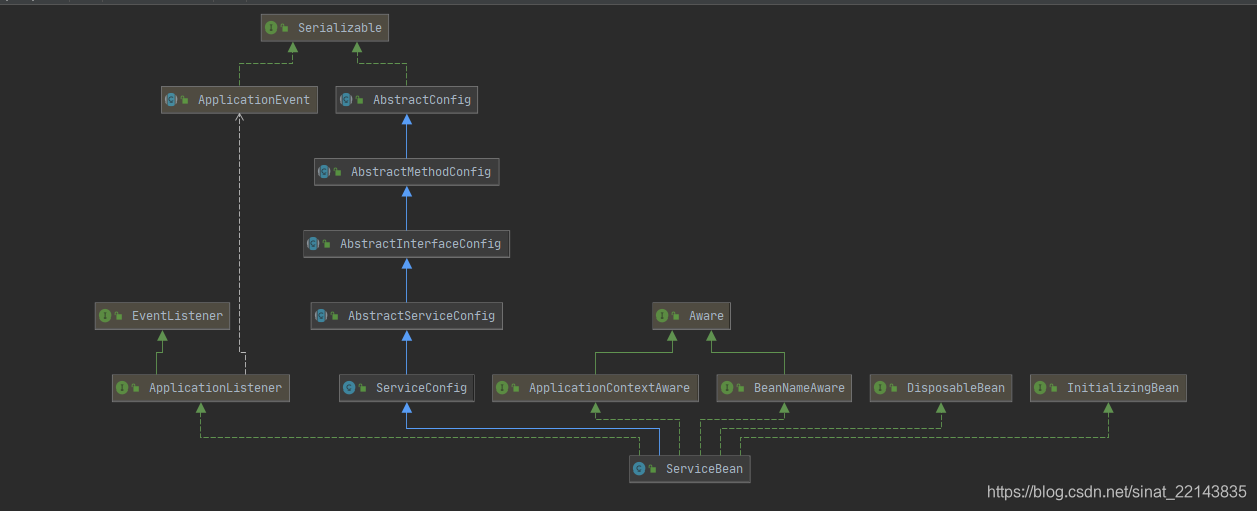1257x511 pixels.
Task: Click the class icon beside AbstractServiceConfig
Action: point(321,316)
